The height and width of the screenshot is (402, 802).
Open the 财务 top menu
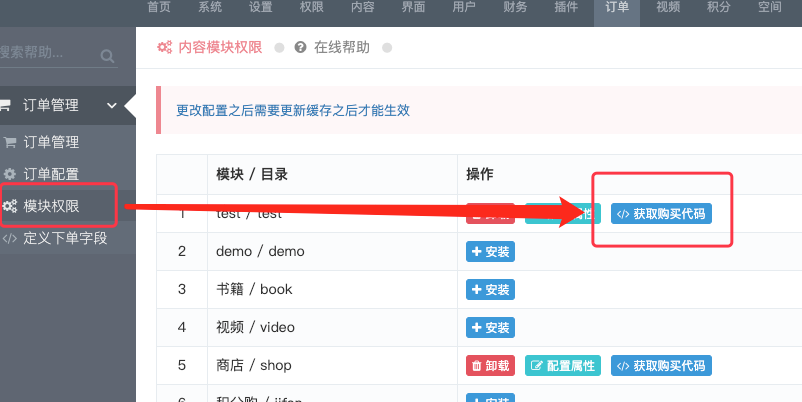515,7
